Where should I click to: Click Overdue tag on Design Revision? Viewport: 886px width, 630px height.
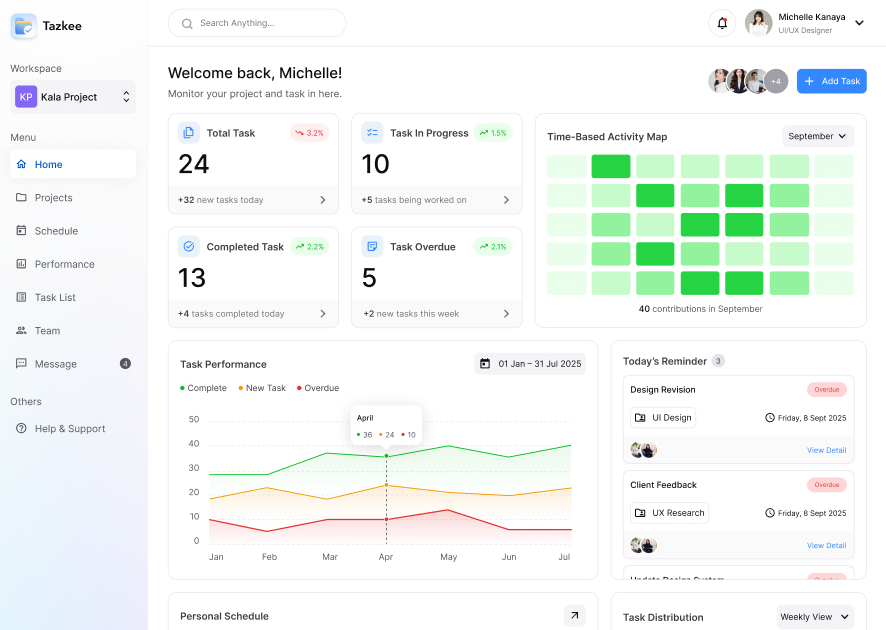coord(827,389)
